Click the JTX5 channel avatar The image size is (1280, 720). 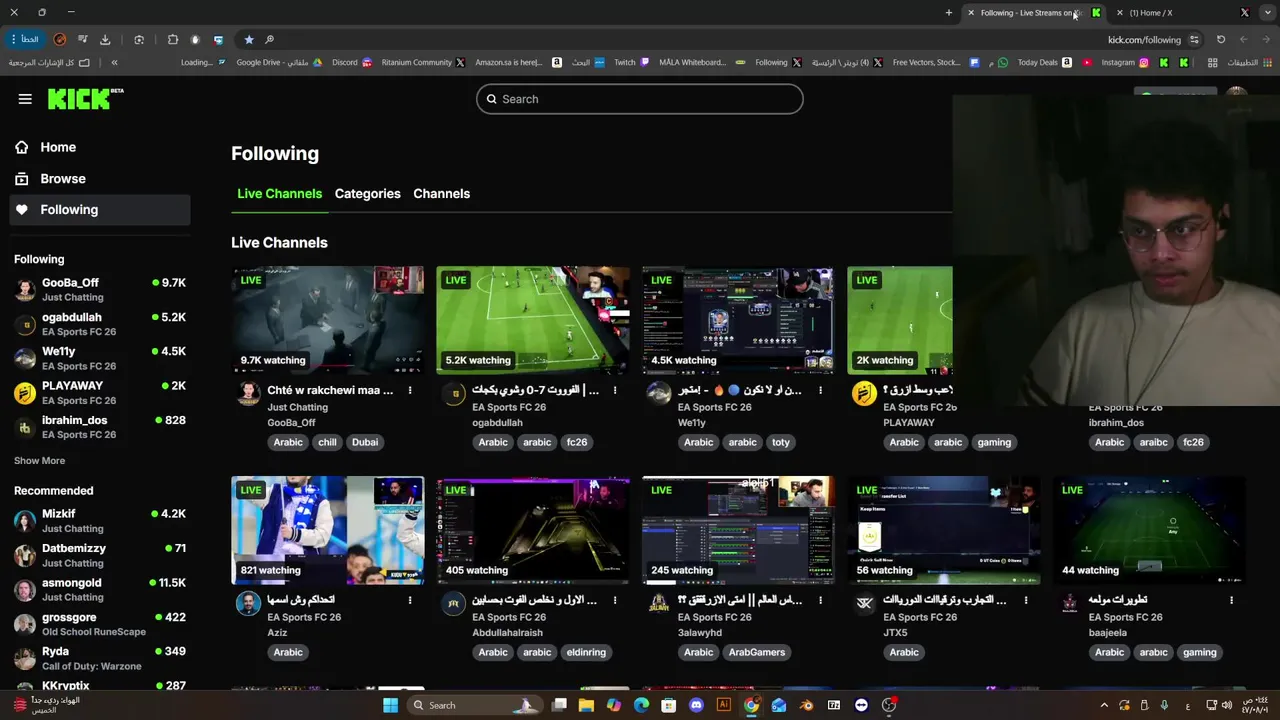coord(864,603)
